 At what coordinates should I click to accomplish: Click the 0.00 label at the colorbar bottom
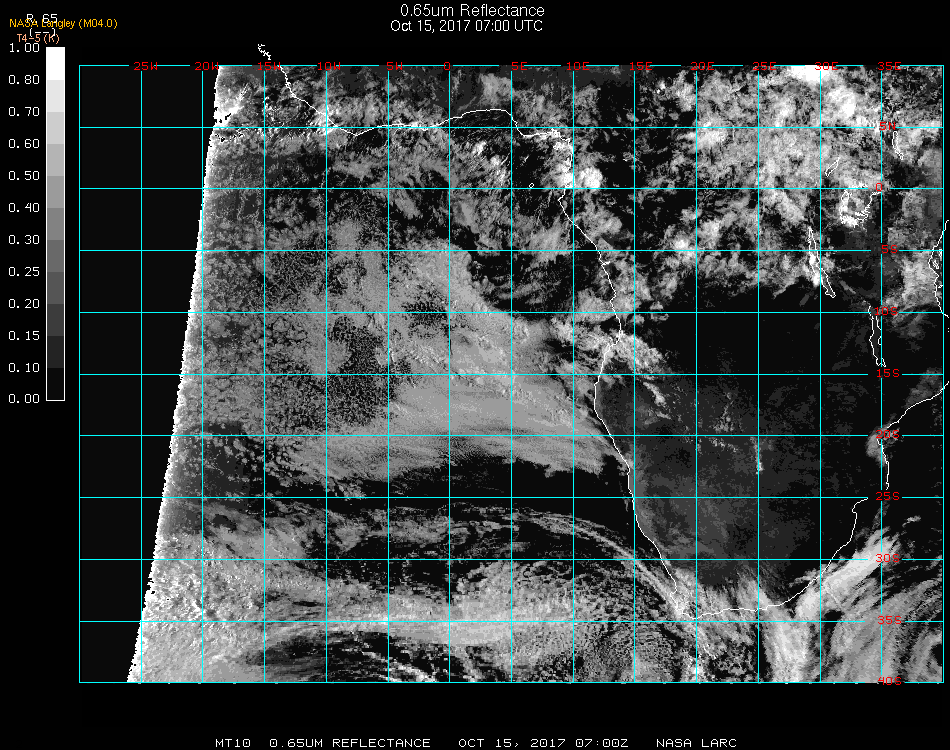tap(23, 399)
